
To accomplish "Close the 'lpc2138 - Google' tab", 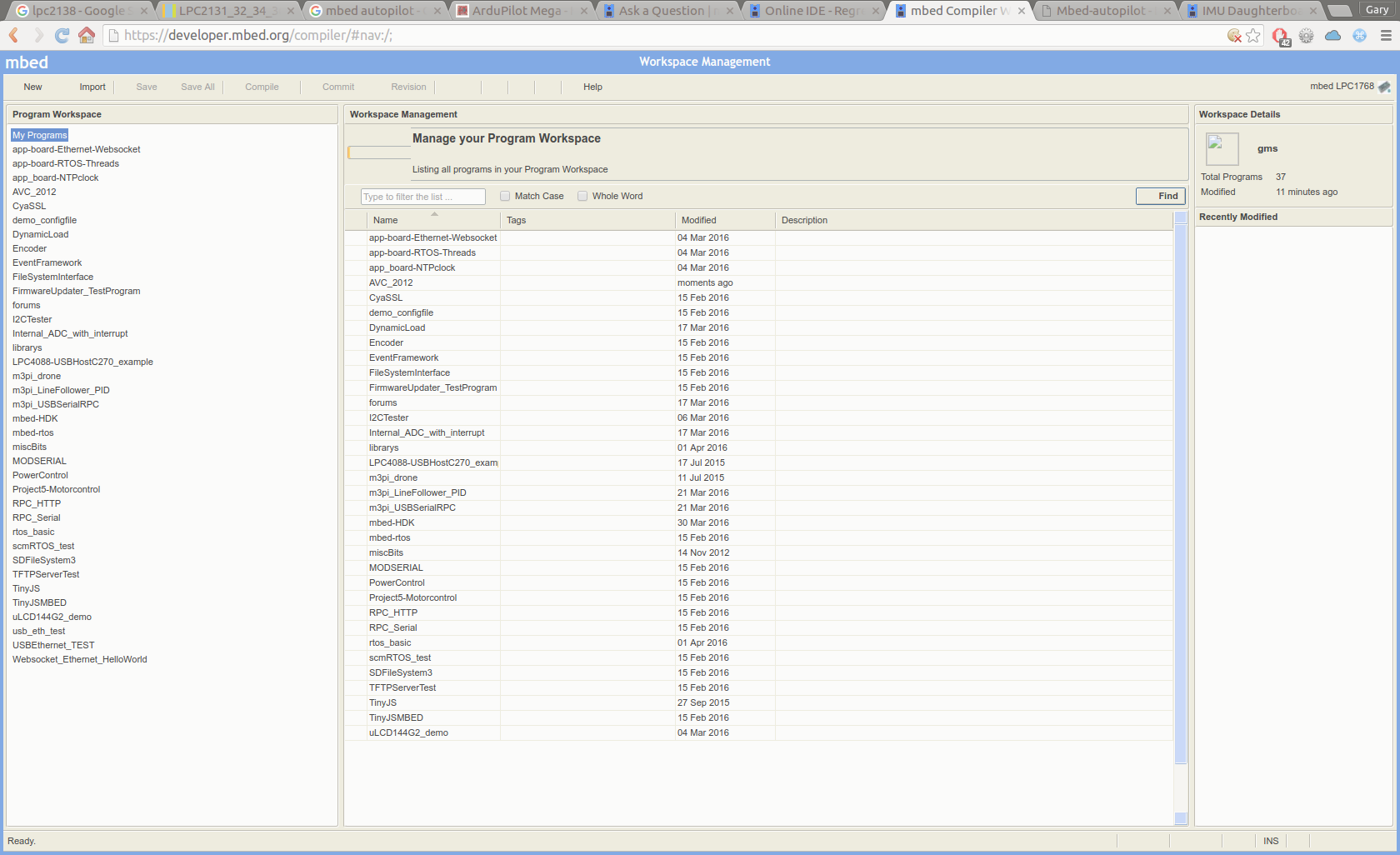I will (144, 11).
